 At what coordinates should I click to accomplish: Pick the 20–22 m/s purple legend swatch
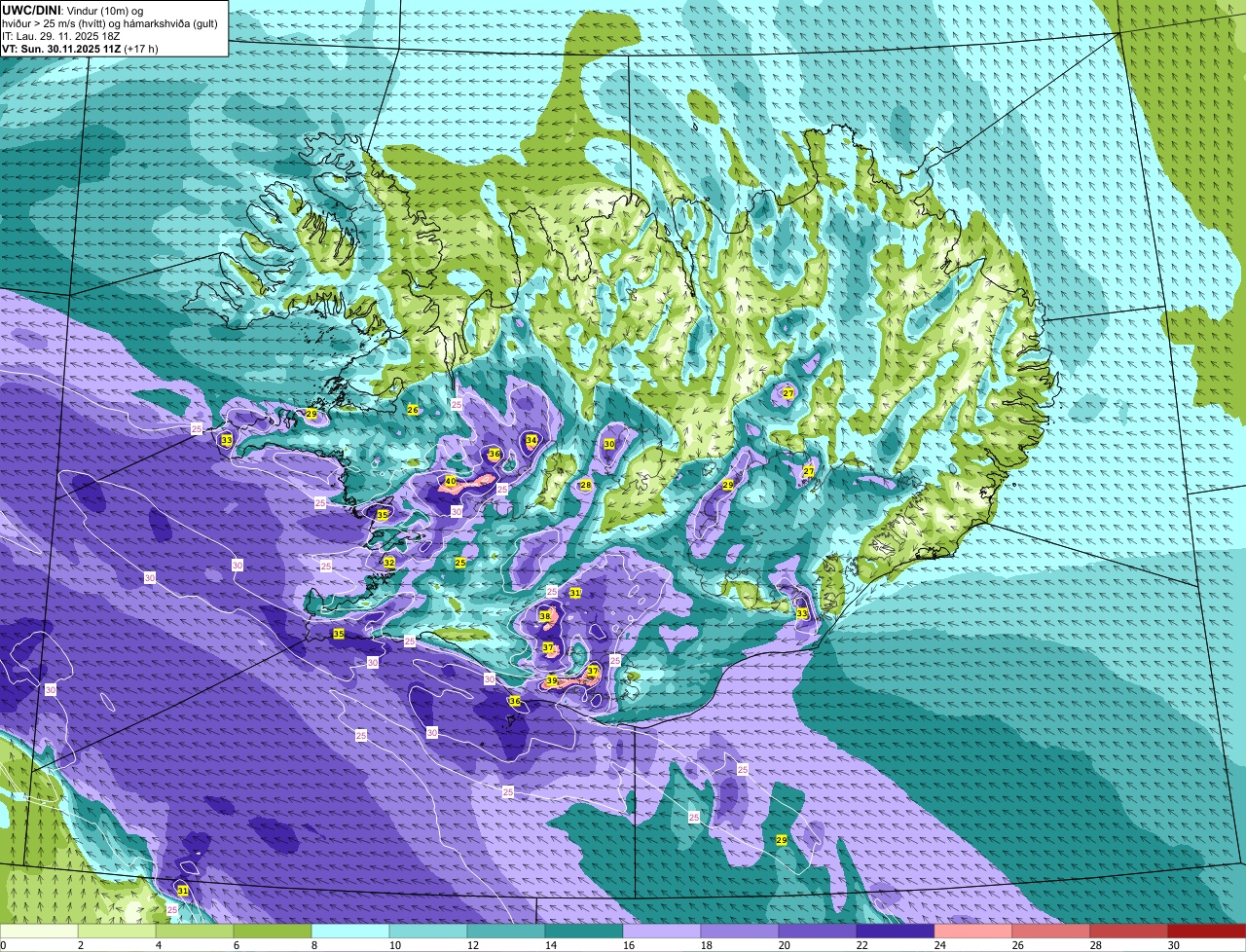click(x=818, y=932)
